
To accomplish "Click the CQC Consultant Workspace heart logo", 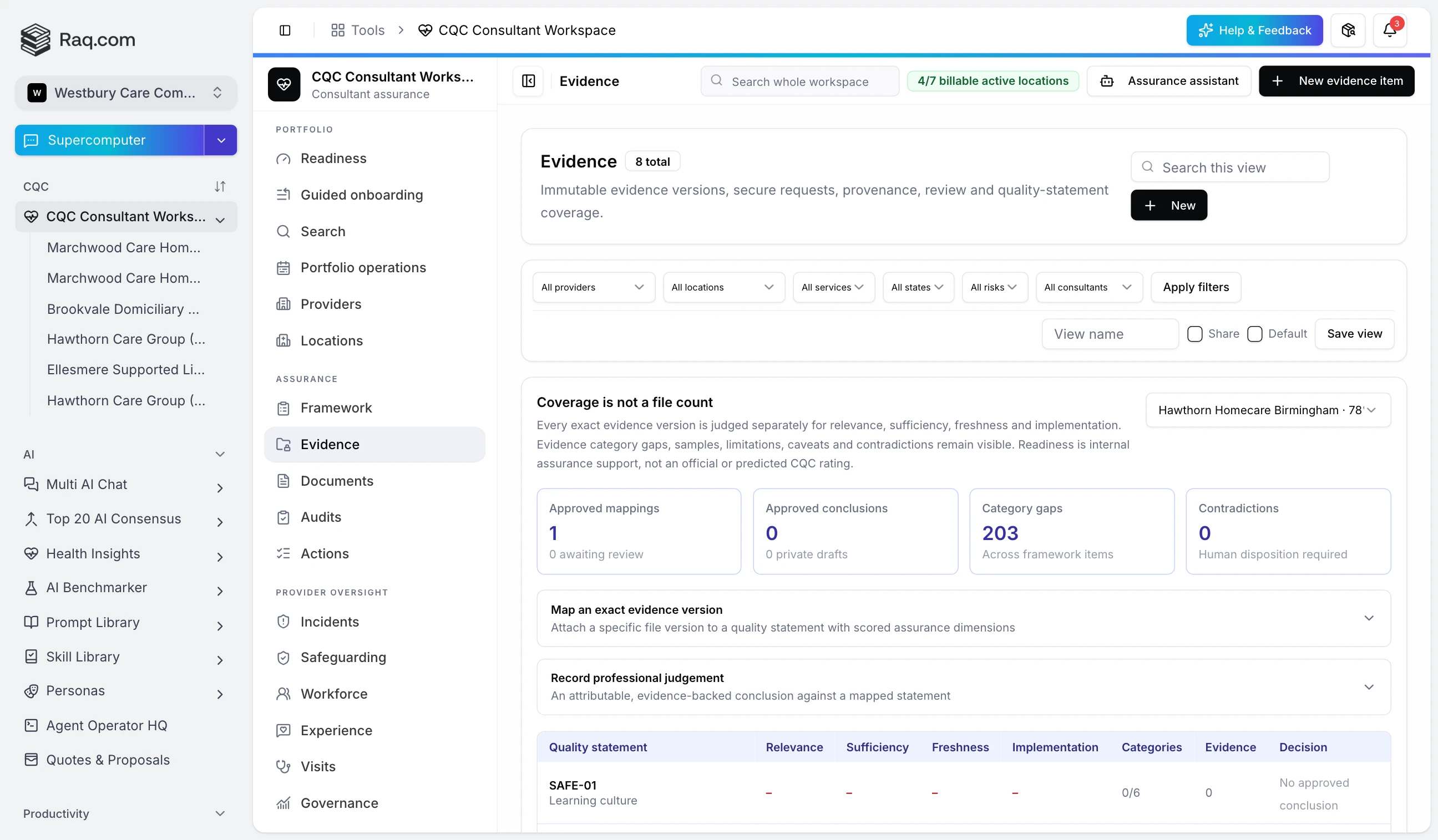I will (x=284, y=84).
